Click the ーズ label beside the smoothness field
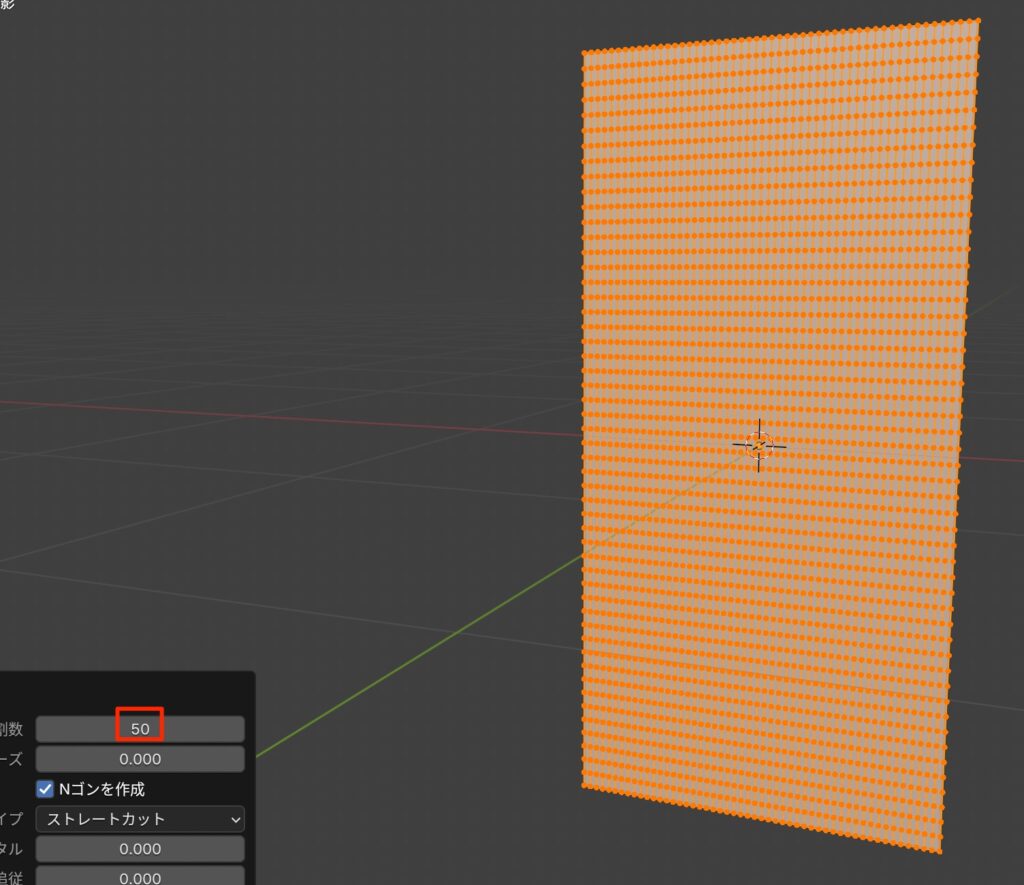 tap(12, 759)
